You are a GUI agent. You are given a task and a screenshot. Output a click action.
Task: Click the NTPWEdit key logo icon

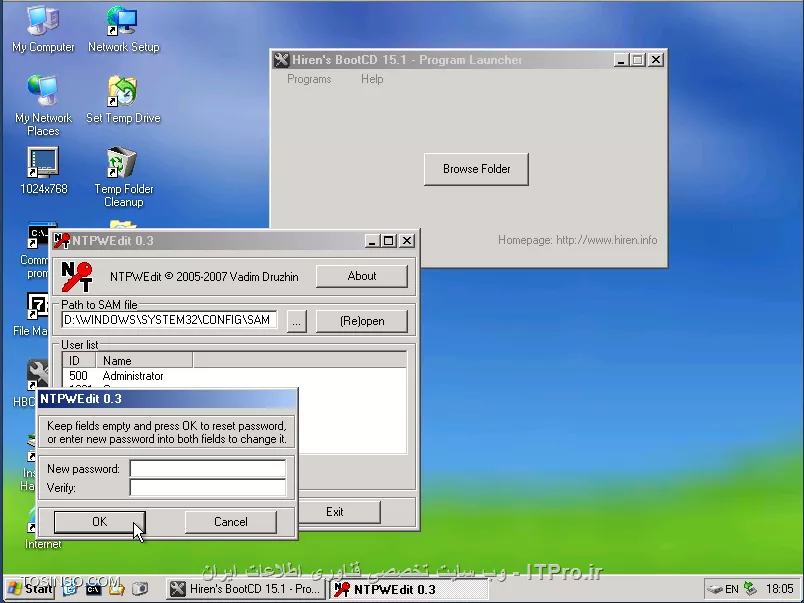click(x=77, y=277)
